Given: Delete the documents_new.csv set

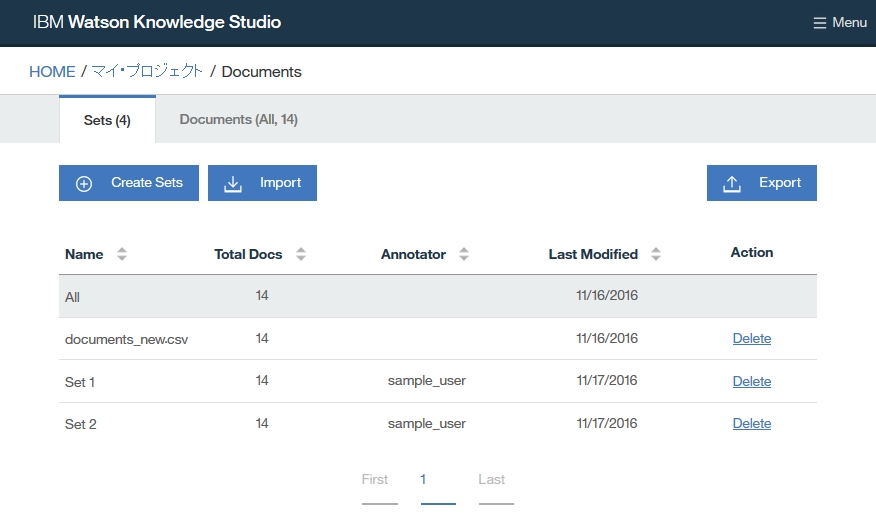Looking at the screenshot, I should point(751,339).
